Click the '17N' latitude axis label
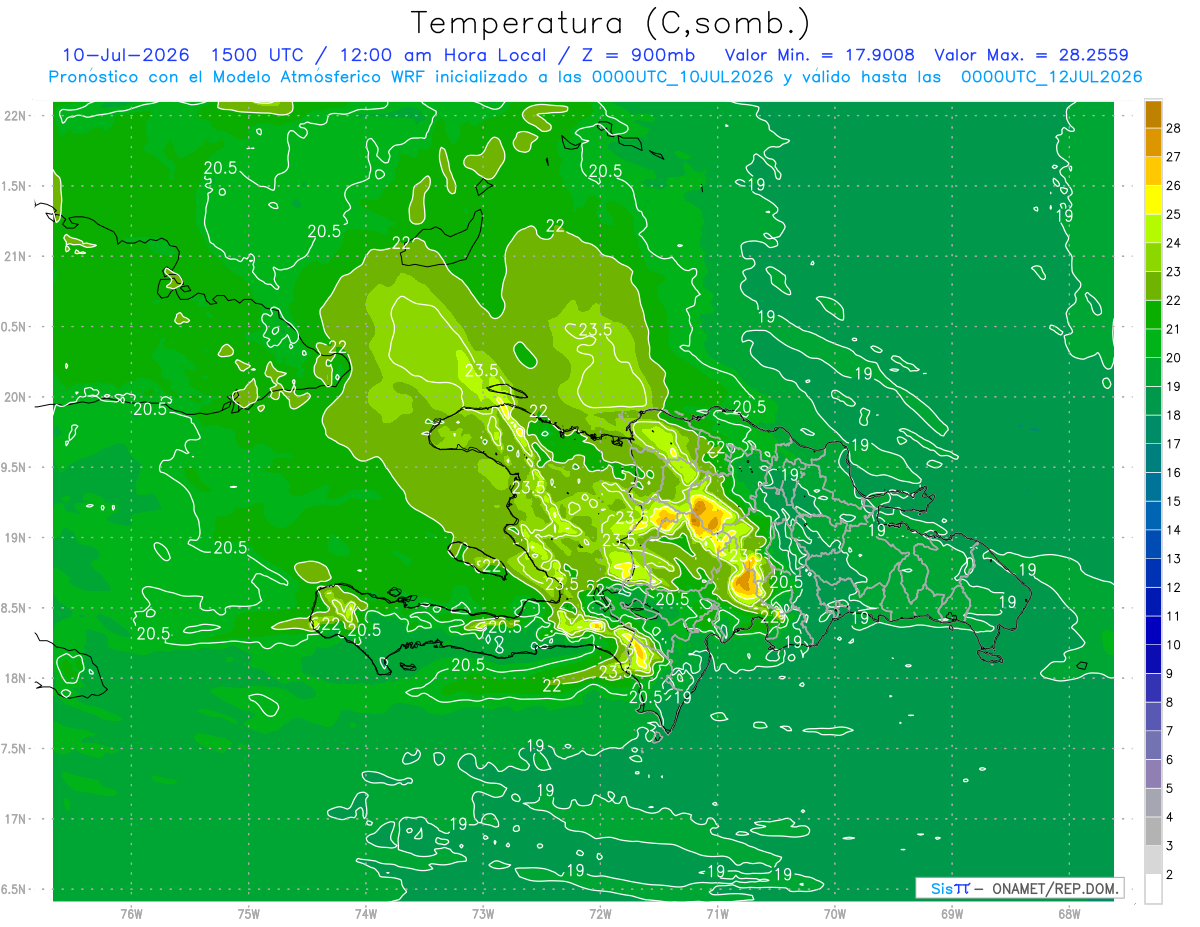The image size is (1200, 927). tap(15, 819)
